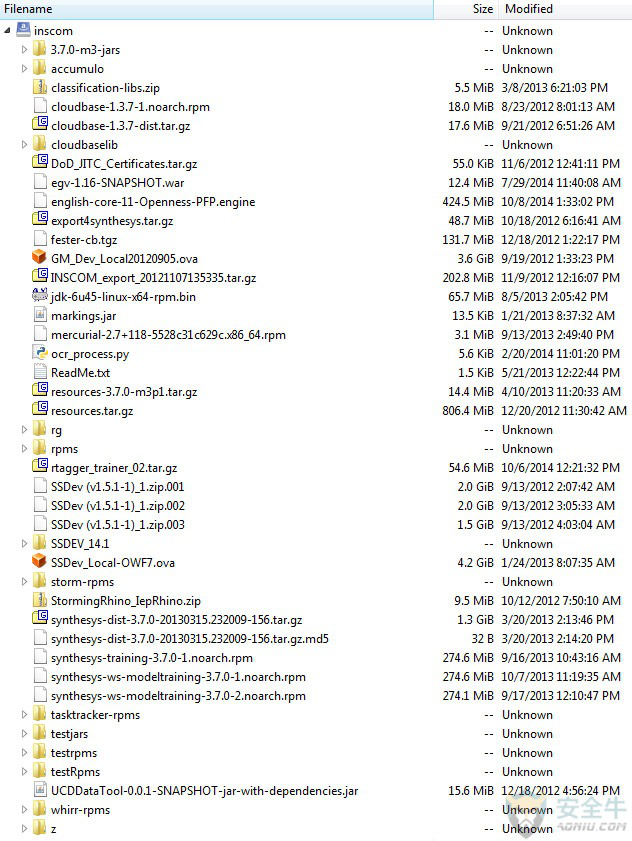Select the markings.jar file icon
Screen dimensions: 632x841
tap(40, 314)
